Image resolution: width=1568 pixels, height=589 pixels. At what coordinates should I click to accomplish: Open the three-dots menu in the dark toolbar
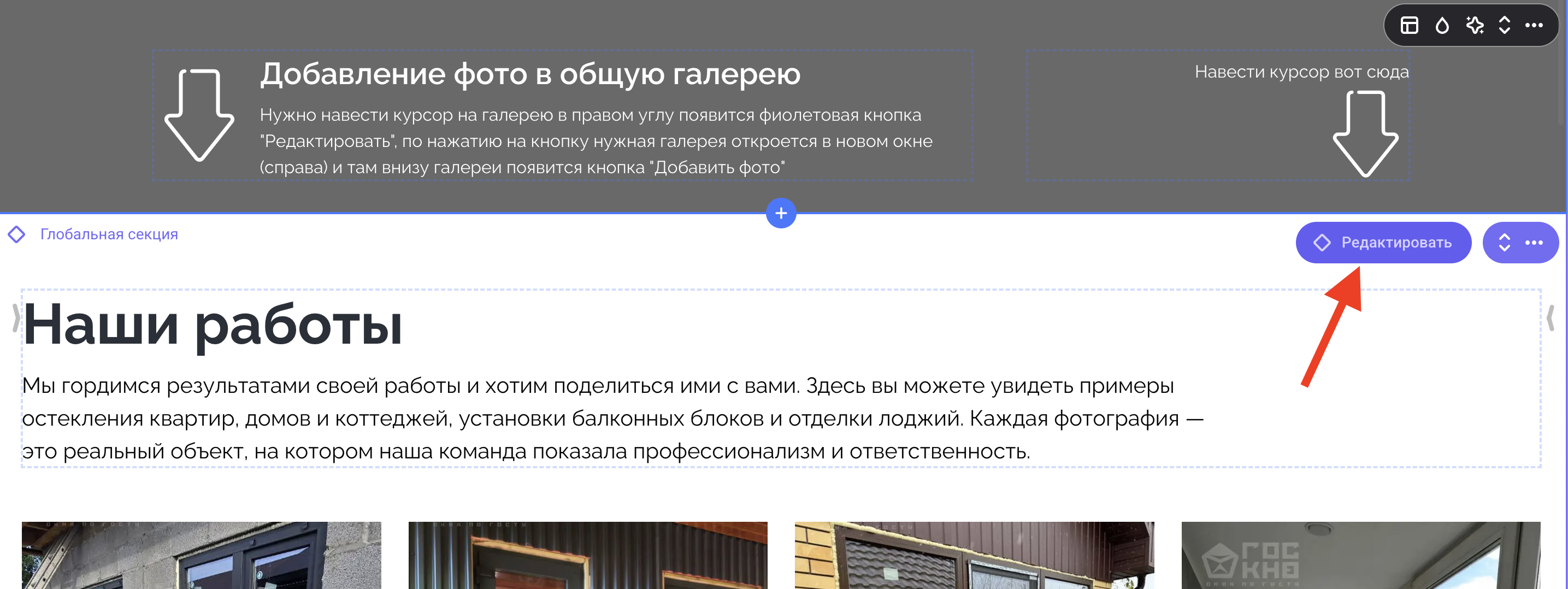(1533, 26)
